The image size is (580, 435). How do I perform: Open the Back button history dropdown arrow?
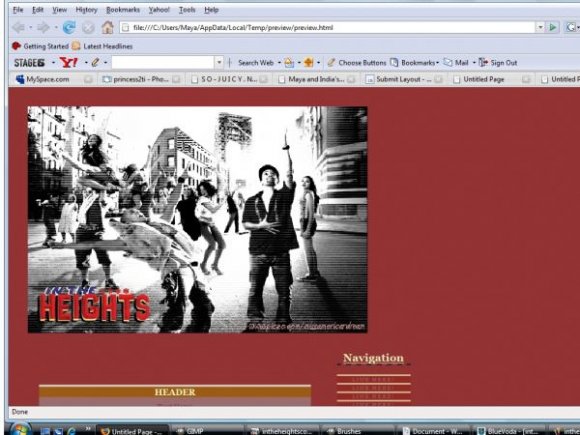tap(31, 27)
